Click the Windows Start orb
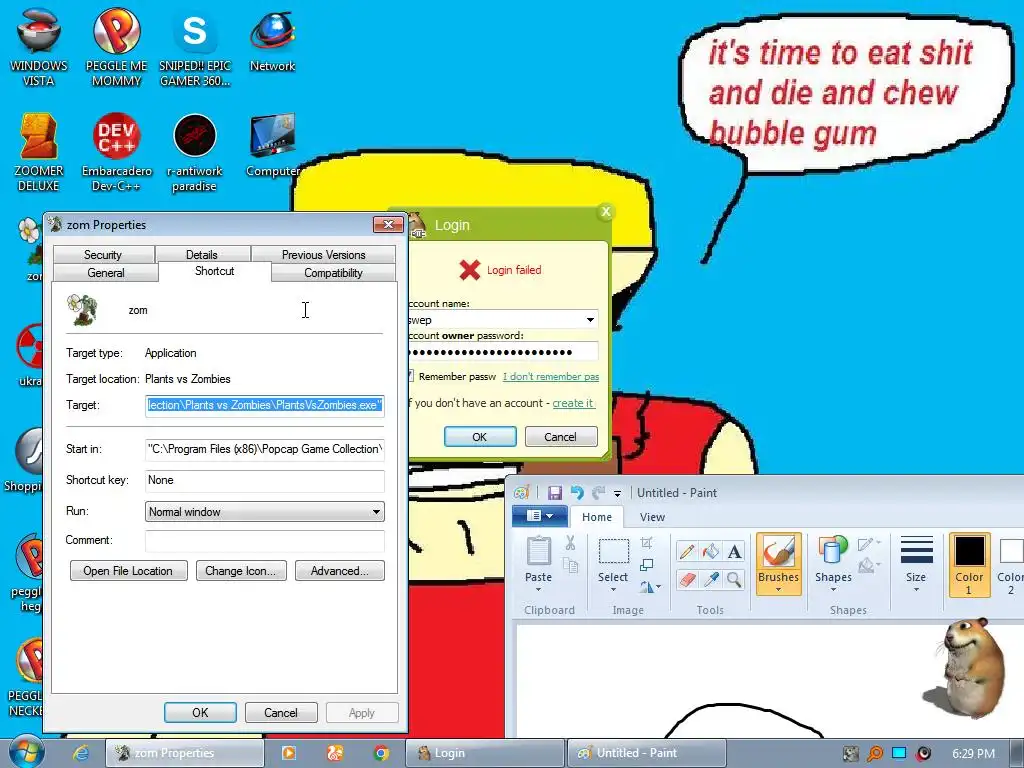This screenshot has width=1024, height=768. pos(26,752)
